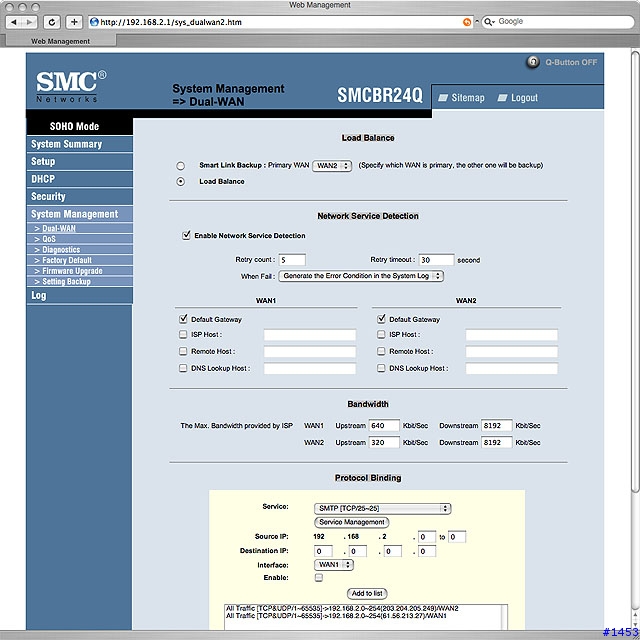The image size is (640, 640).
Task: Click the Source IP 'to' end field
Action: pos(457,537)
